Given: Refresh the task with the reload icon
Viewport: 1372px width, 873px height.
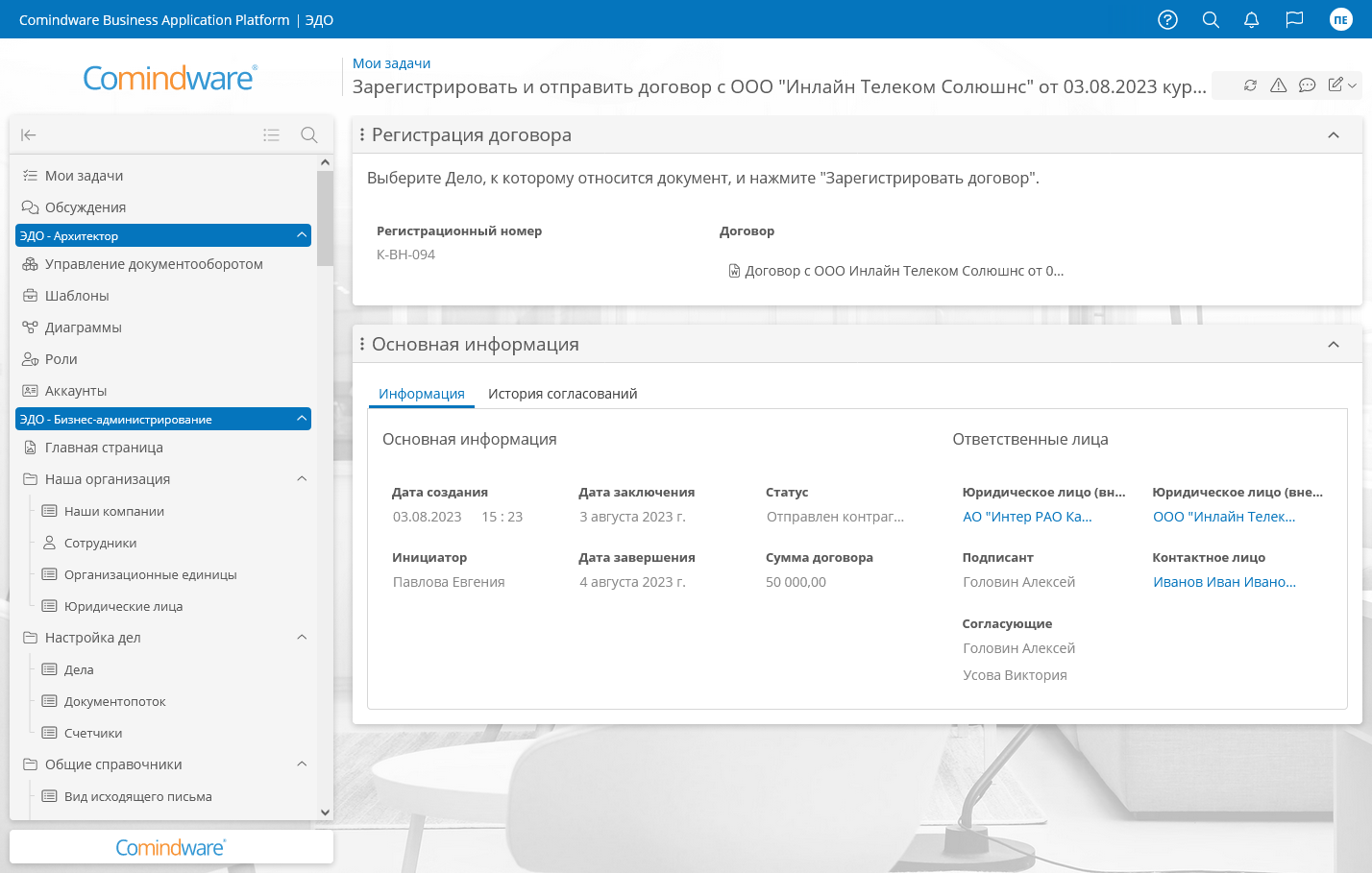Looking at the screenshot, I should coord(1250,85).
